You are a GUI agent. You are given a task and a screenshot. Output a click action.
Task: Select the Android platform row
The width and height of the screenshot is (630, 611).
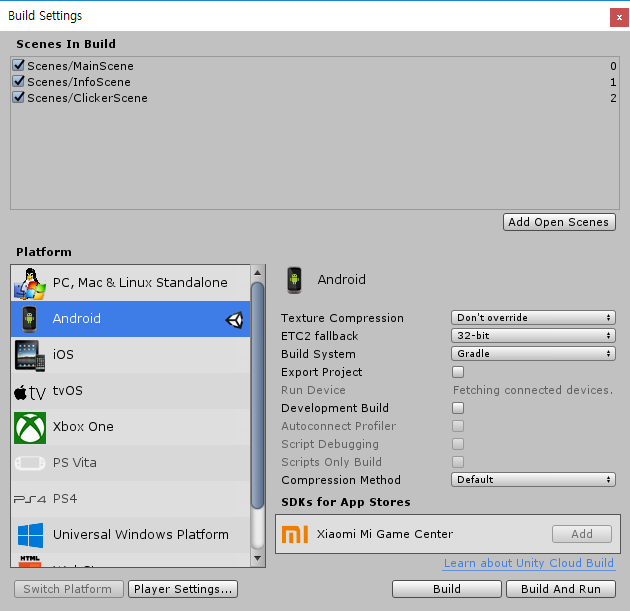(x=131, y=319)
